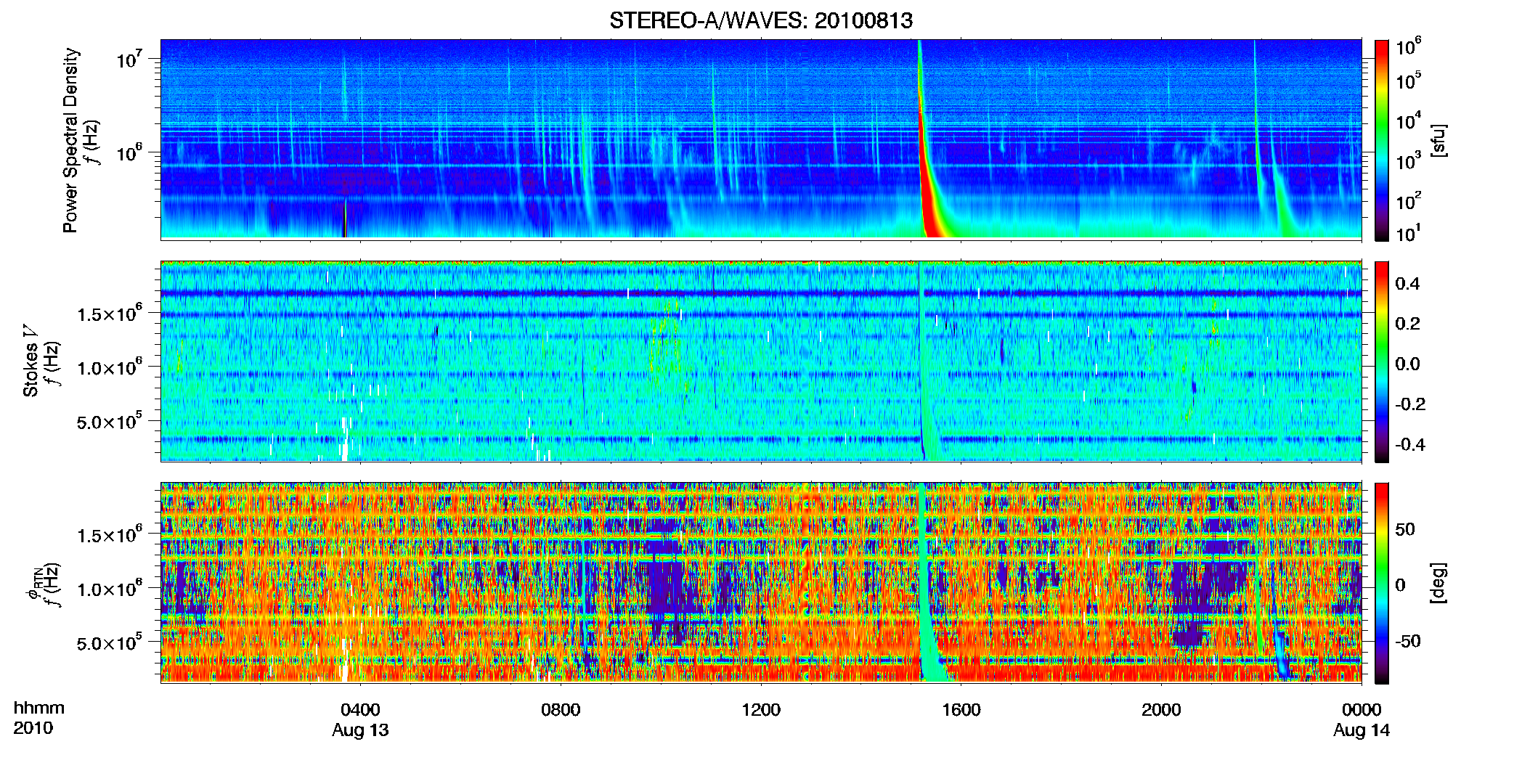Select the 2000 time tick label
The image size is (1522, 784).
pyautogui.click(x=1161, y=709)
